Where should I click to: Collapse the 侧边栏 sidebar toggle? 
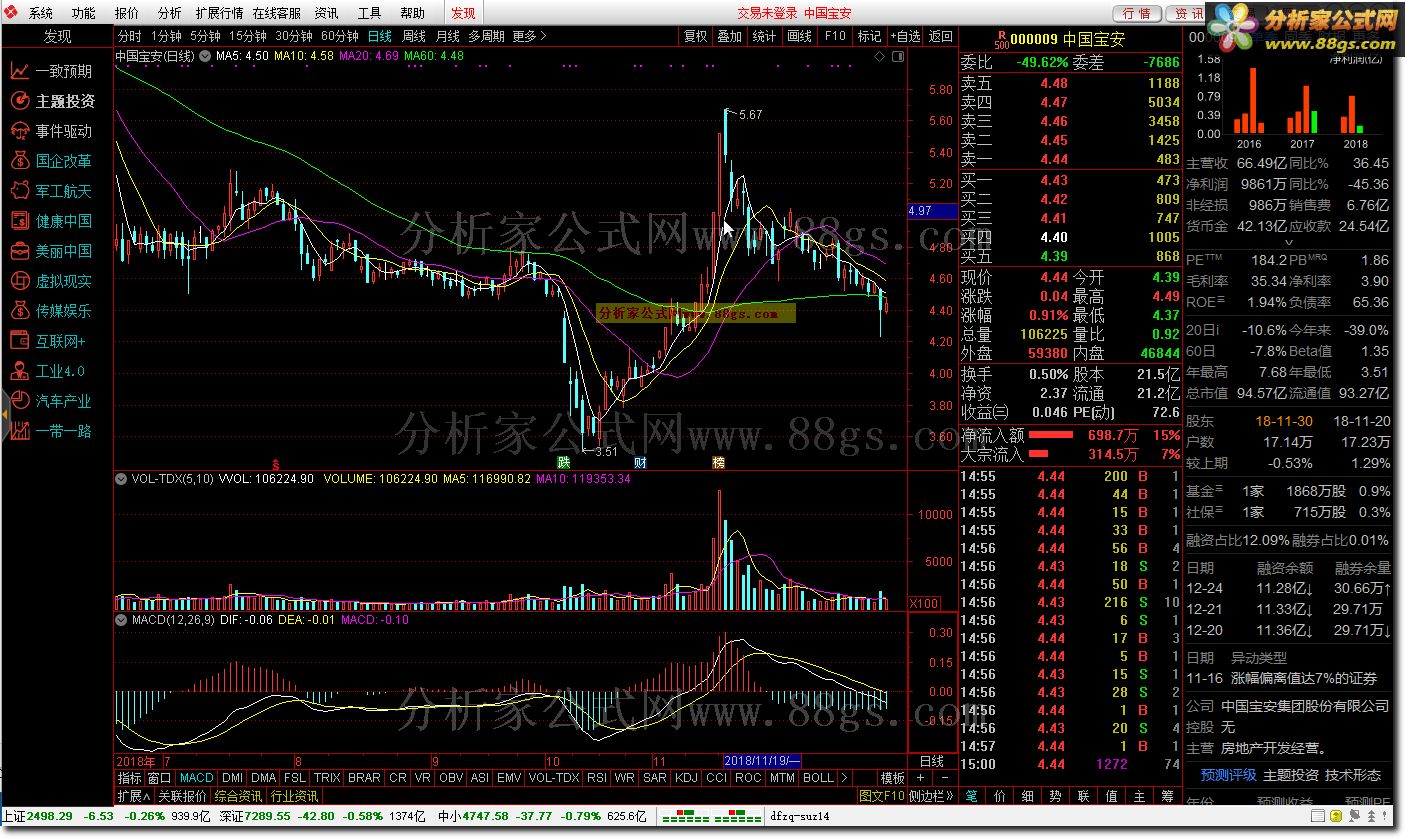tap(931, 796)
